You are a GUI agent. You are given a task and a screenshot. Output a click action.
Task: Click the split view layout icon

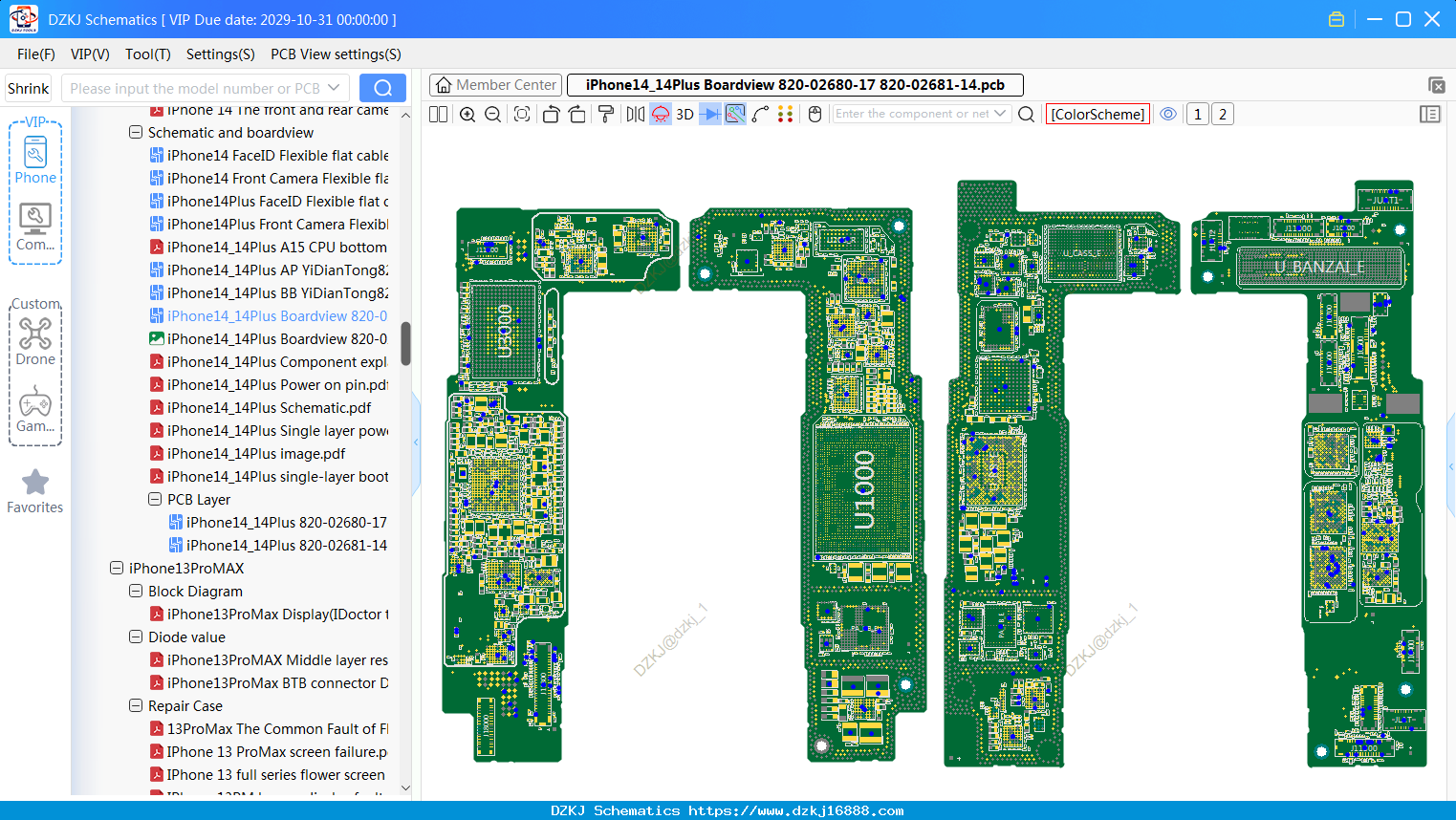pyautogui.click(x=438, y=114)
